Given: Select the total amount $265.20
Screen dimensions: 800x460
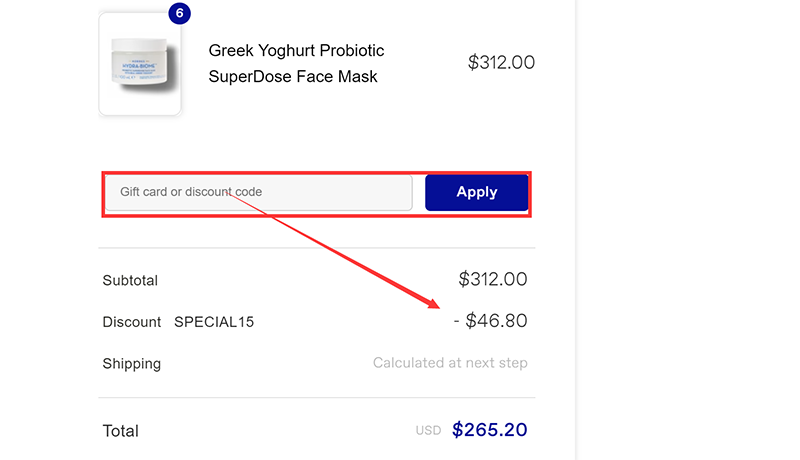Looking at the screenshot, I should (x=489, y=430).
